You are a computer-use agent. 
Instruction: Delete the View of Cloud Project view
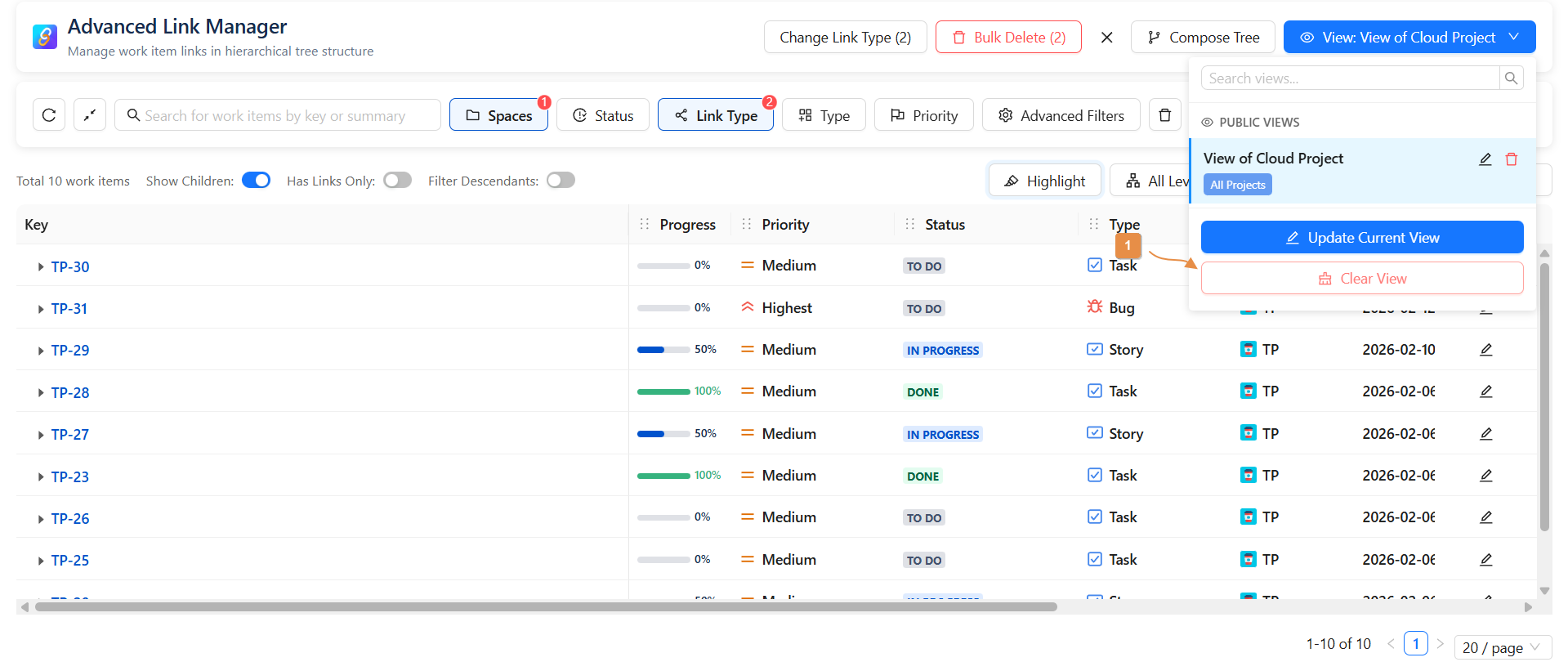coord(1511,159)
